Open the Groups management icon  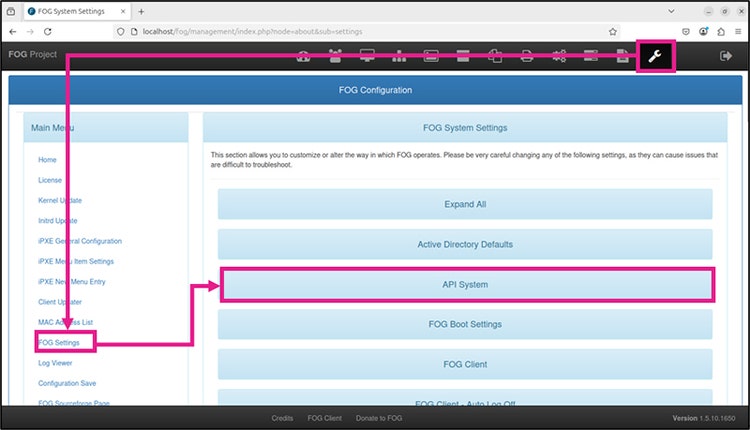click(x=399, y=56)
